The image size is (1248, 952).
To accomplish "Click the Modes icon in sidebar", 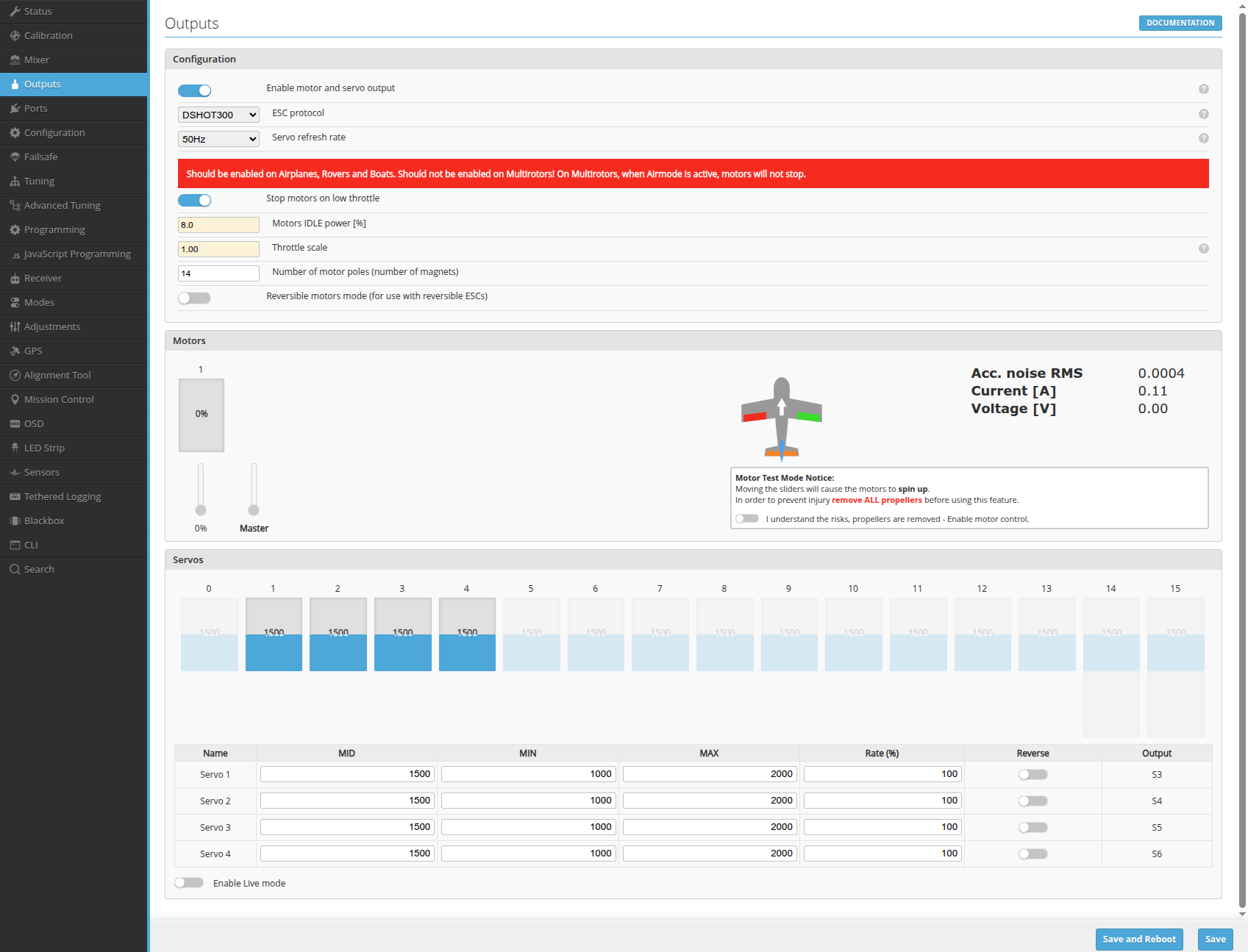I will tap(15, 302).
